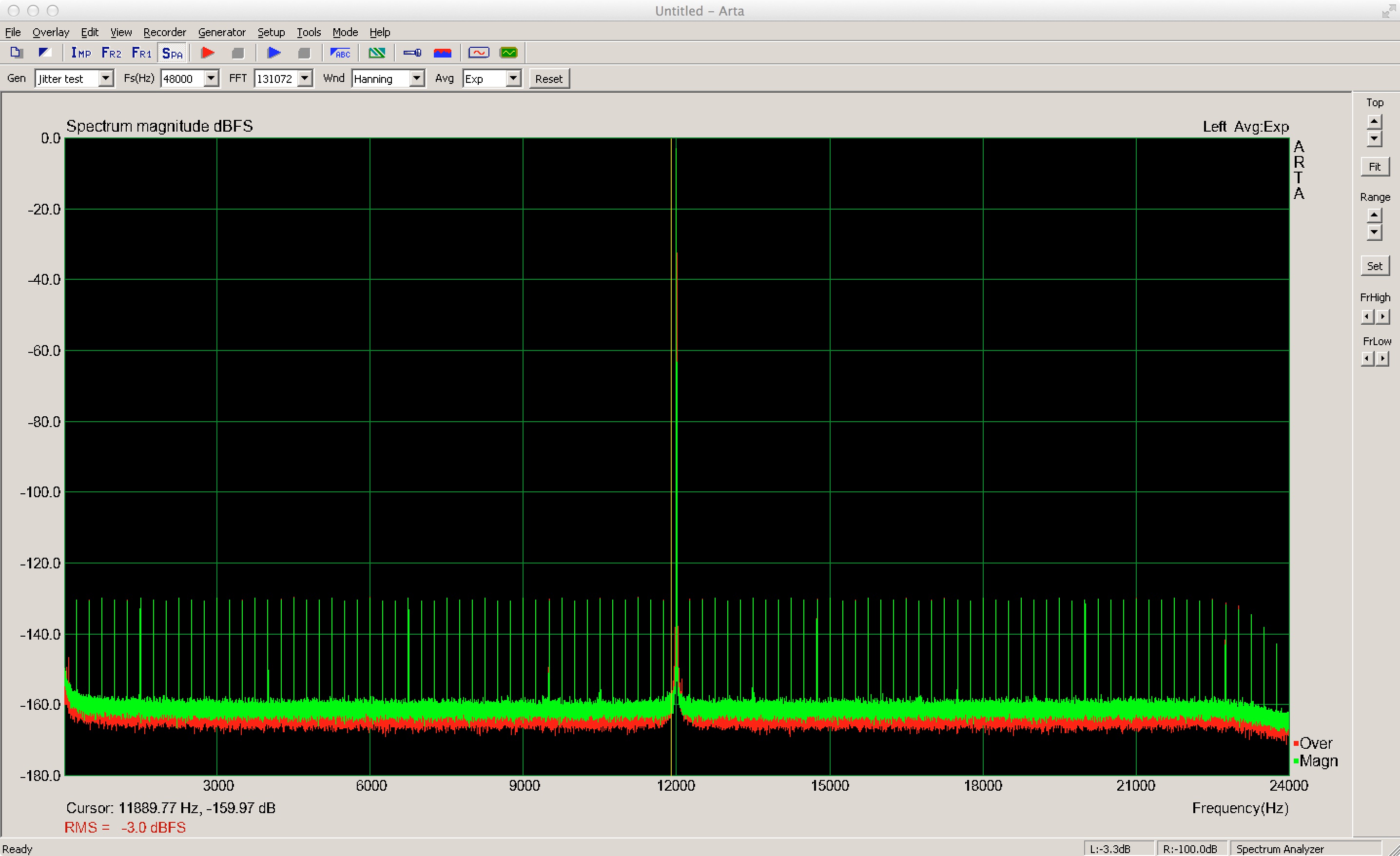1400x856 pixels.
Task: Click the Top down arrow
Action: (1374, 138)
